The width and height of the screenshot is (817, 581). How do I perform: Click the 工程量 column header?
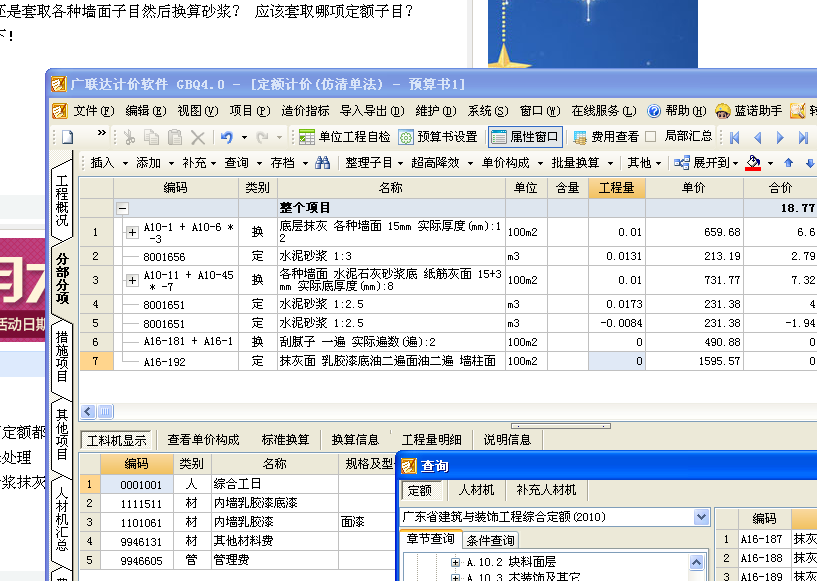coord(616,188)
